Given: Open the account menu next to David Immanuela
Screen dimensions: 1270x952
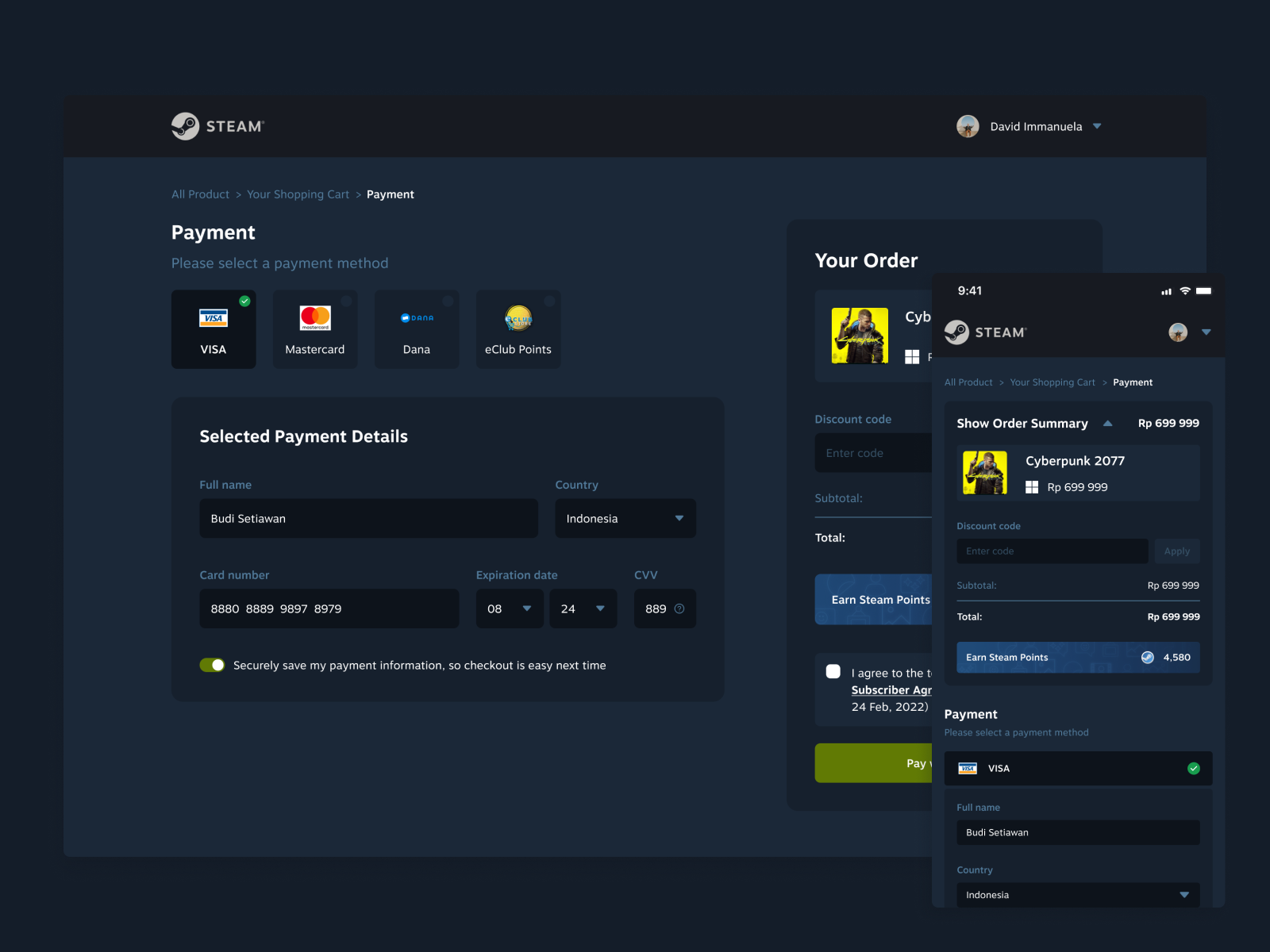Looking at the screenshot, I should [1098, 125].
